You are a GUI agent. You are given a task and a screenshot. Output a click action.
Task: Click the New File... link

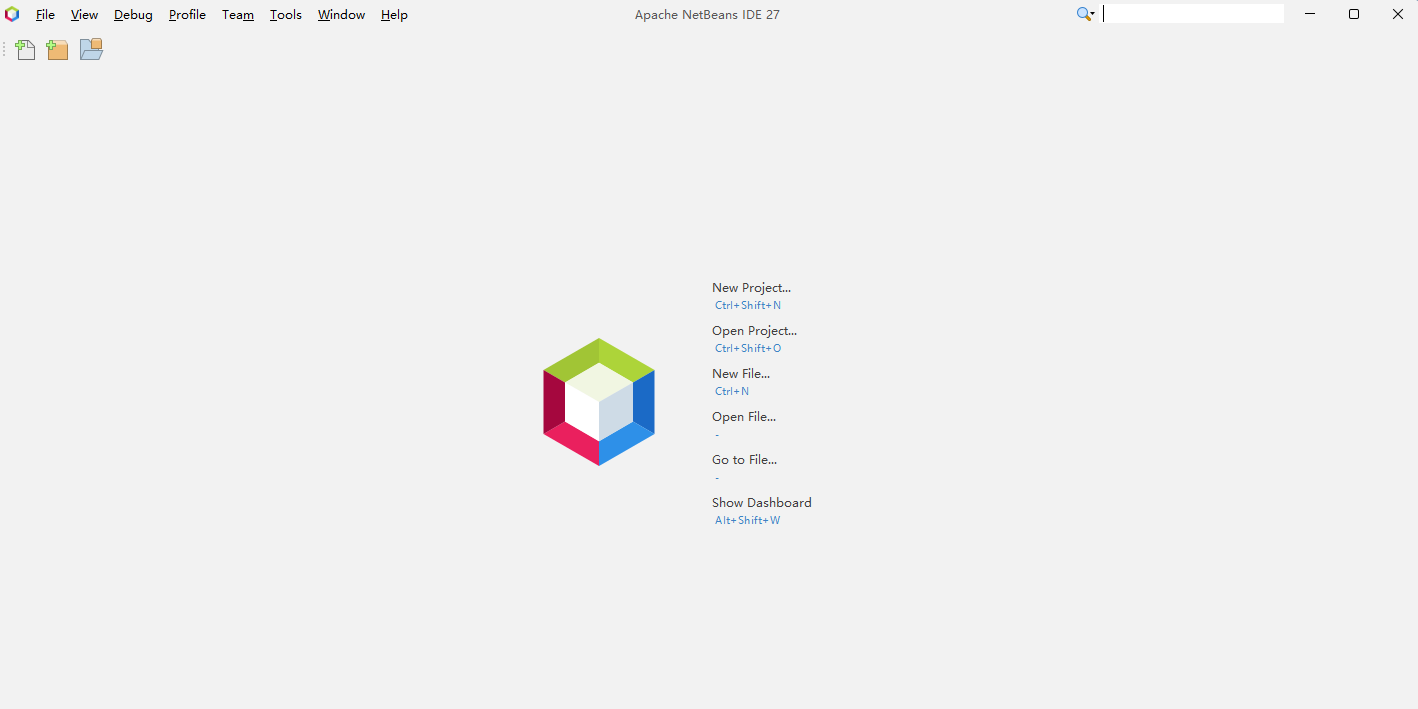coord(741,373)
